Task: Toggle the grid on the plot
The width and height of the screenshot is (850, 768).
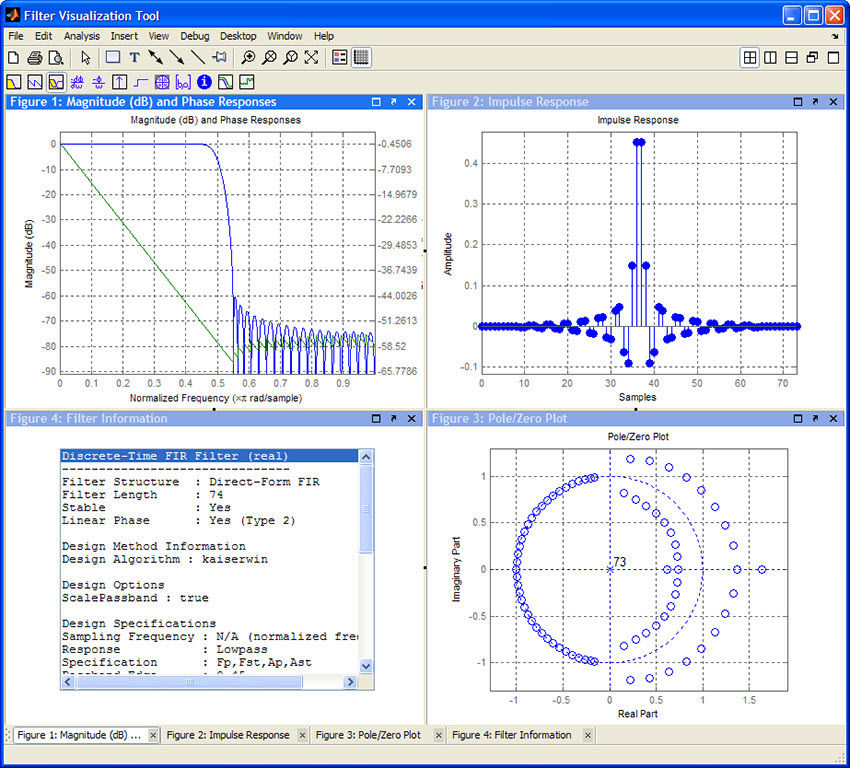Action: point(361,57)
